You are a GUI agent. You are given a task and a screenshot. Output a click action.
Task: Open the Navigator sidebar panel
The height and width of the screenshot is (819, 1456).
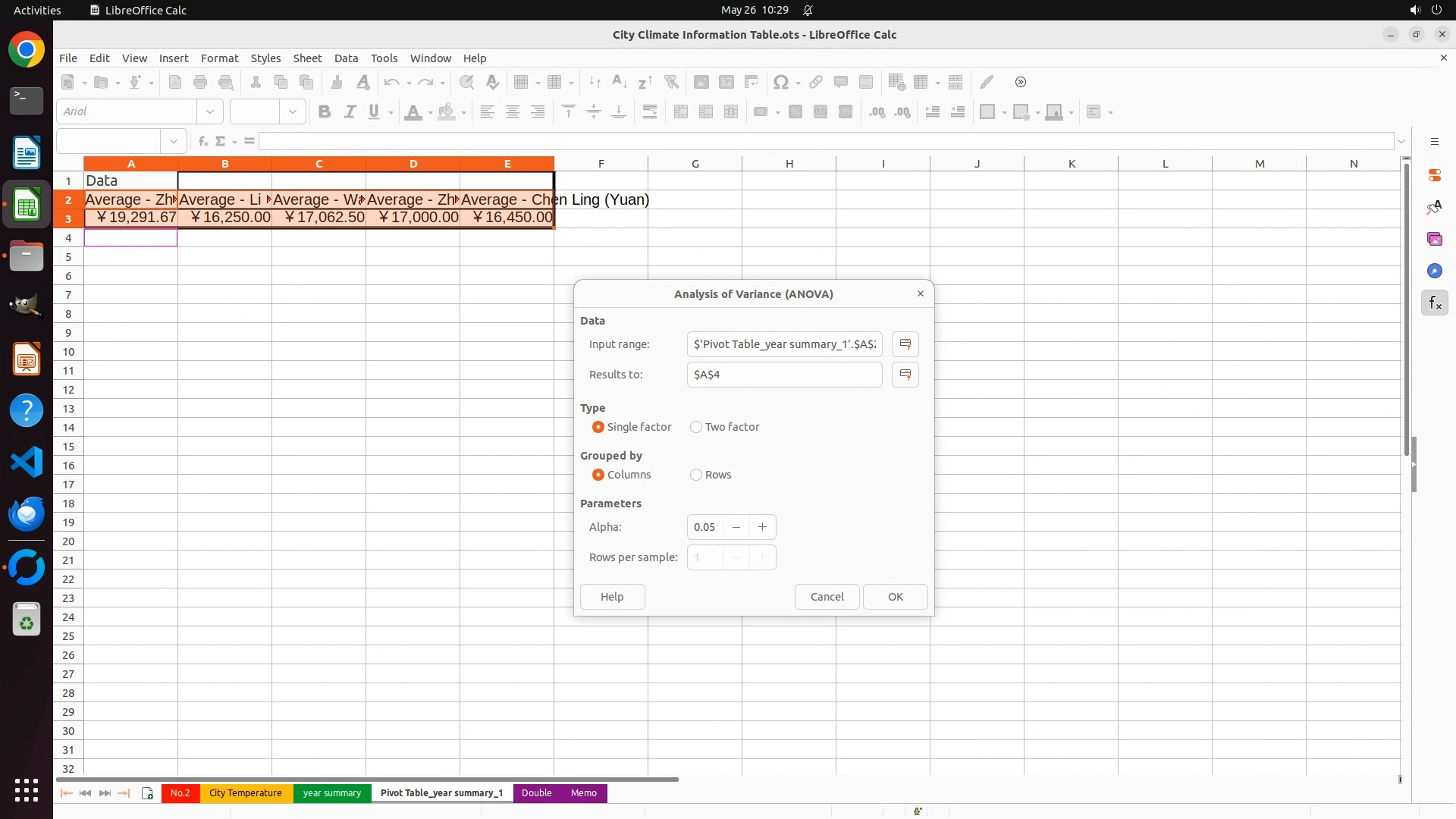(1434, 271)
